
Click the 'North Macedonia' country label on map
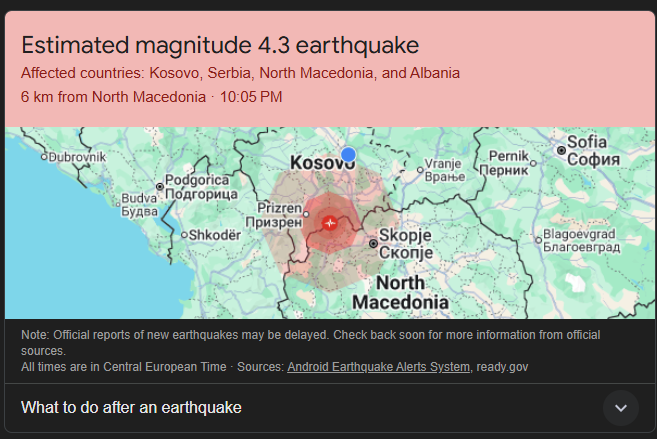[x=401, y=293]
